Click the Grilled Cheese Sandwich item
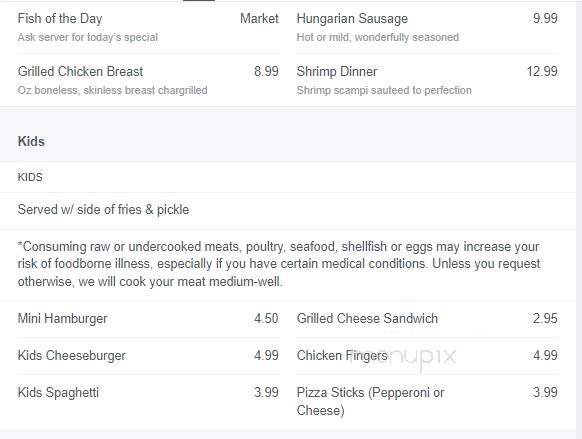The image size is (582, 439). click(x=367, y=318)
